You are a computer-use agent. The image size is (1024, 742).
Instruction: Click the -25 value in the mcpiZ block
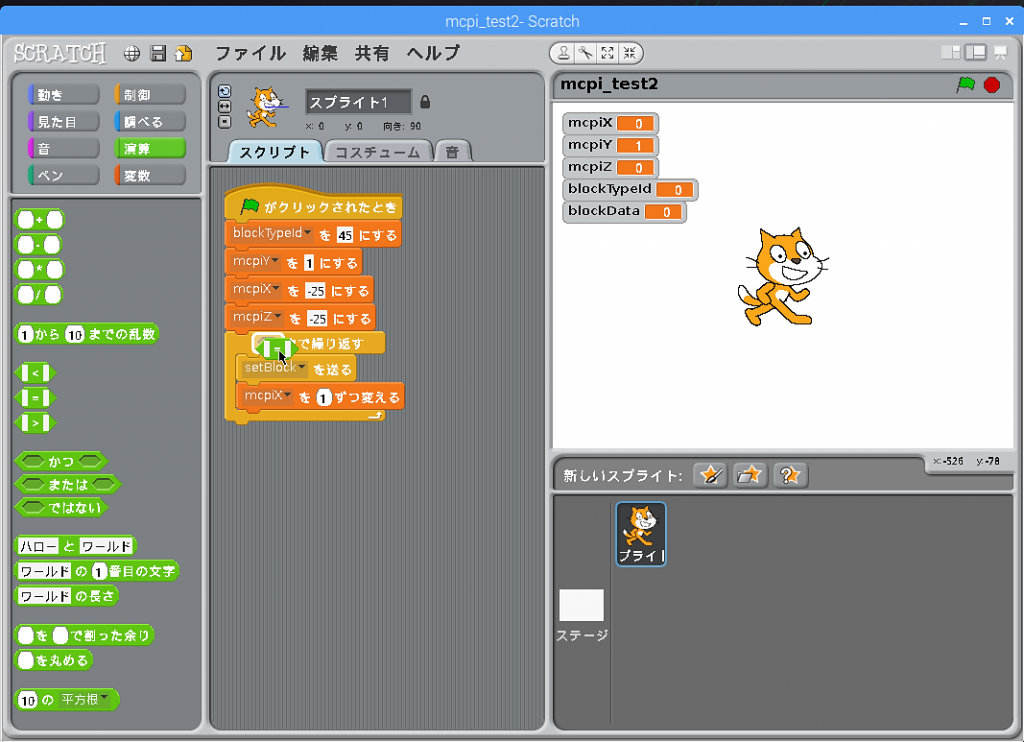(317, 319)
